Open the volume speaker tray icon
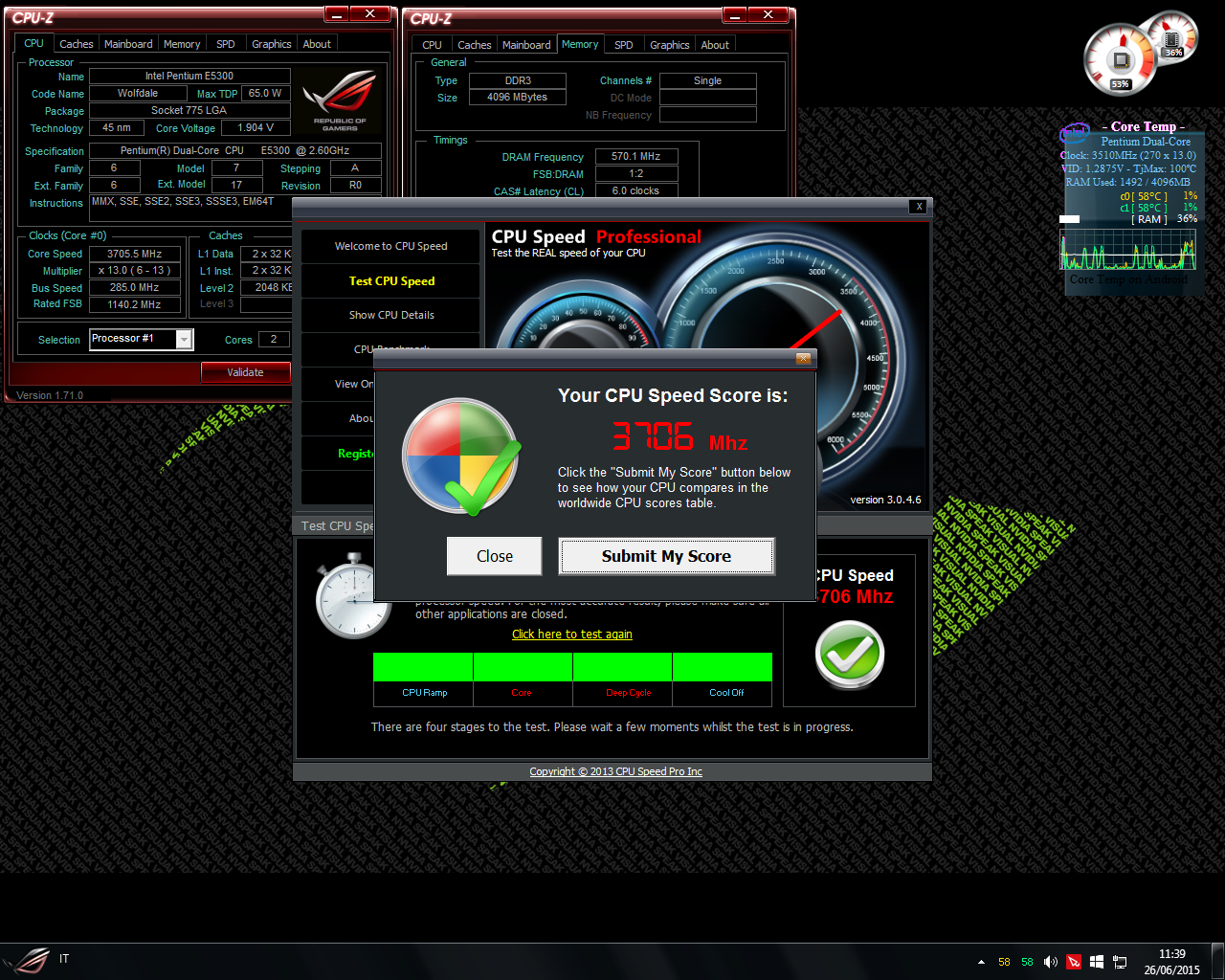The height and width of the screenshot is (980, 1225). 1051,962
